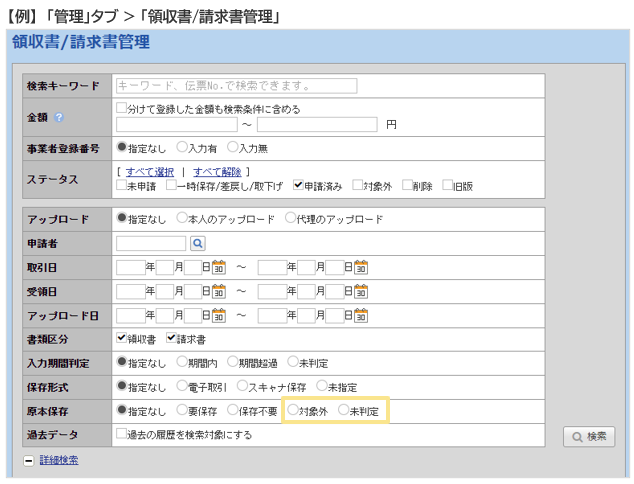Choose 期間超過 for 入力期間判定
The image size is (634, 484).
click(x=233, y=363)
